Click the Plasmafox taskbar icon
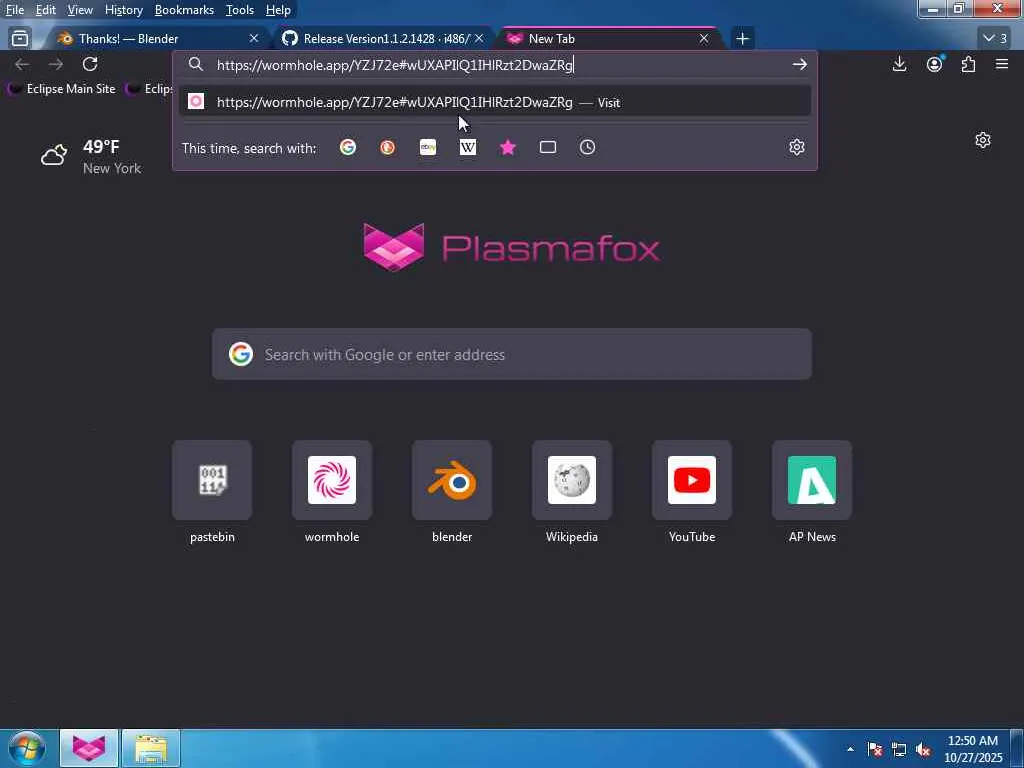The image size is (1024, 768). (89, 748)
